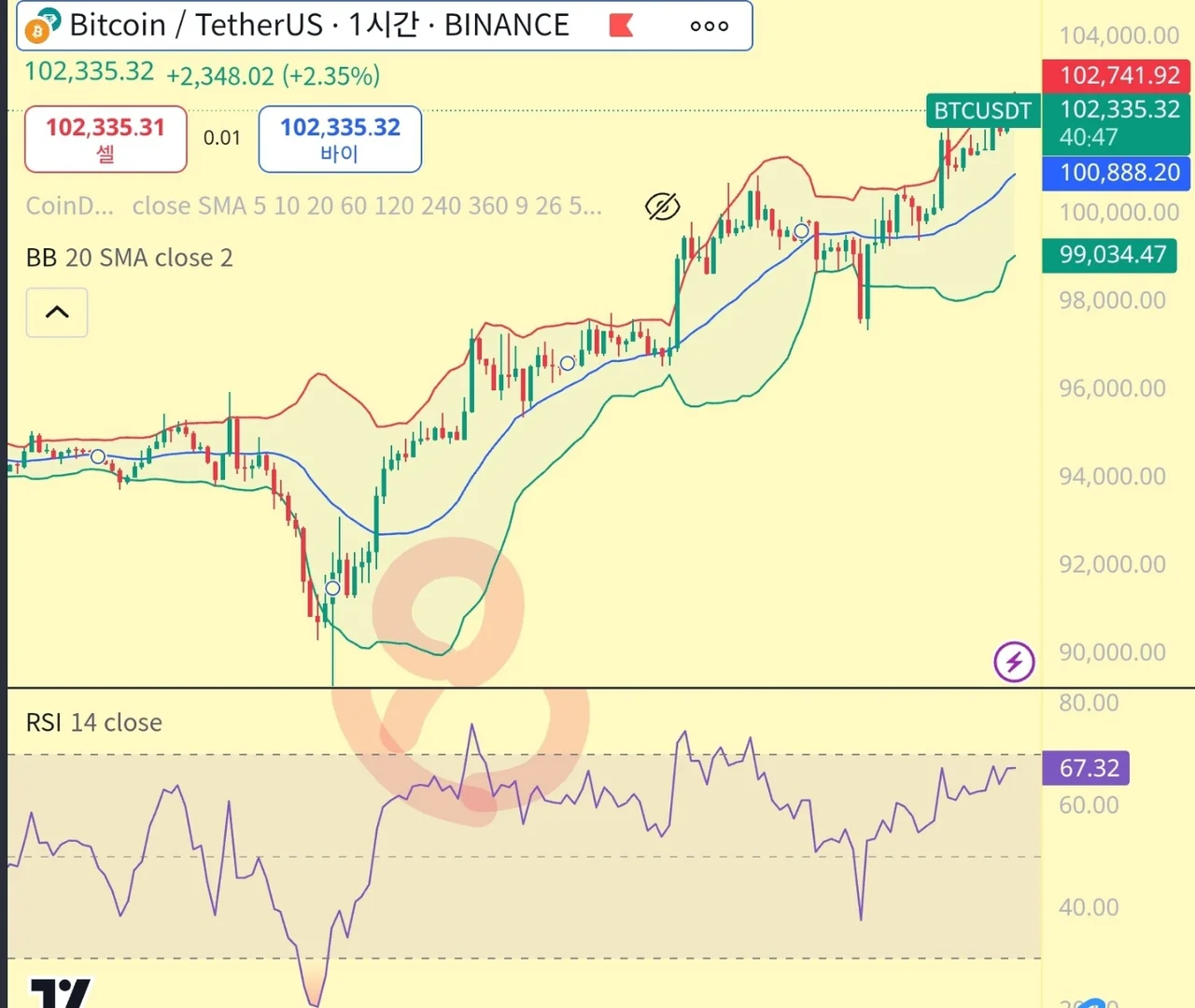Click the 90,000.00 price axis label
Viewport: 1195px width, 1008px height.
coord(1112,652)
